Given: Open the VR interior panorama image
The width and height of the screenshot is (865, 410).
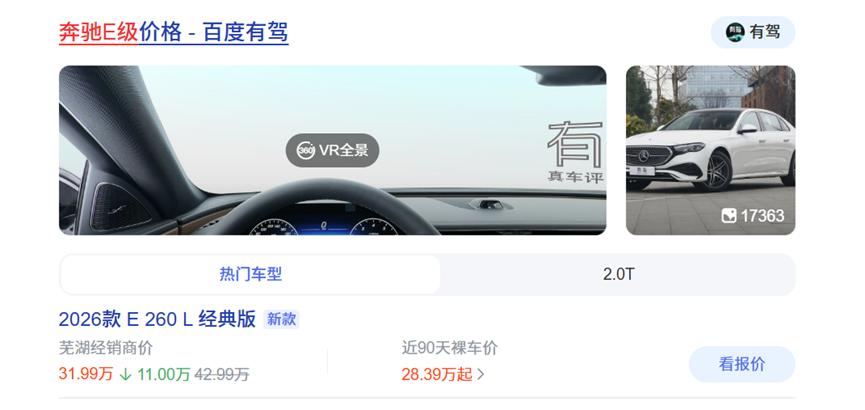Looking at the screenshot, I should [333, 150].
